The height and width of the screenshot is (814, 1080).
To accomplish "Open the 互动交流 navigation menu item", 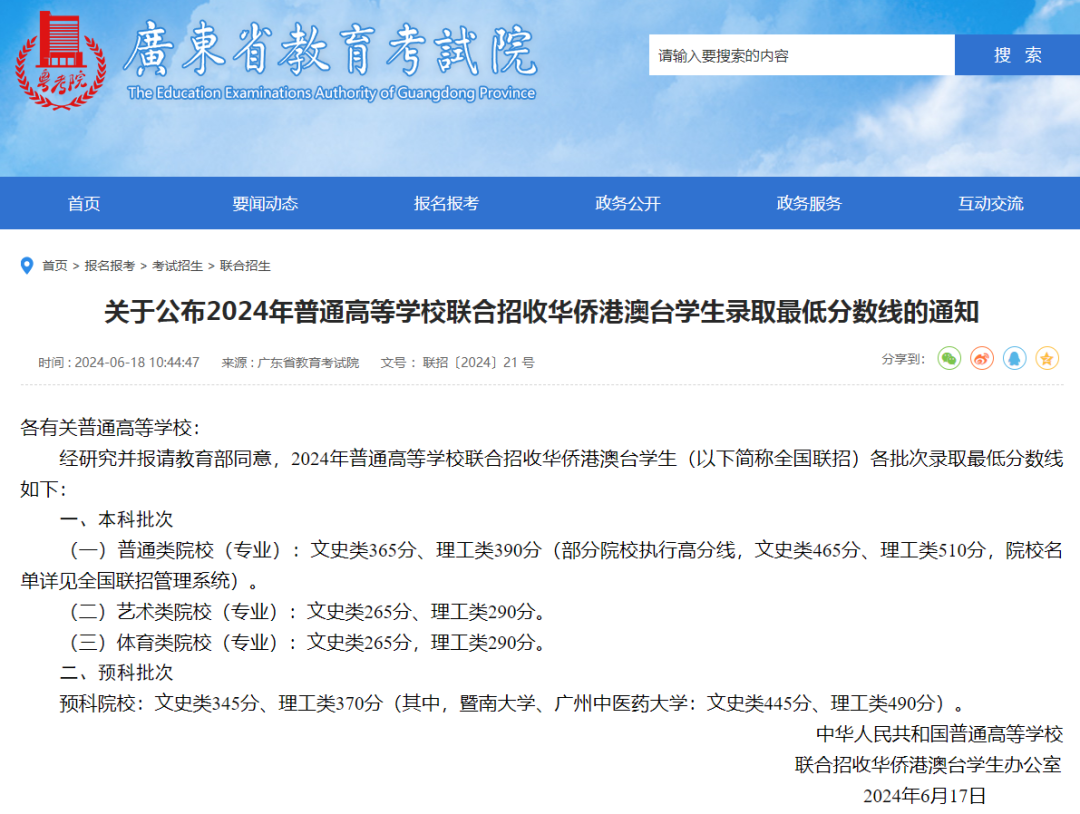I will pos(990,203).
